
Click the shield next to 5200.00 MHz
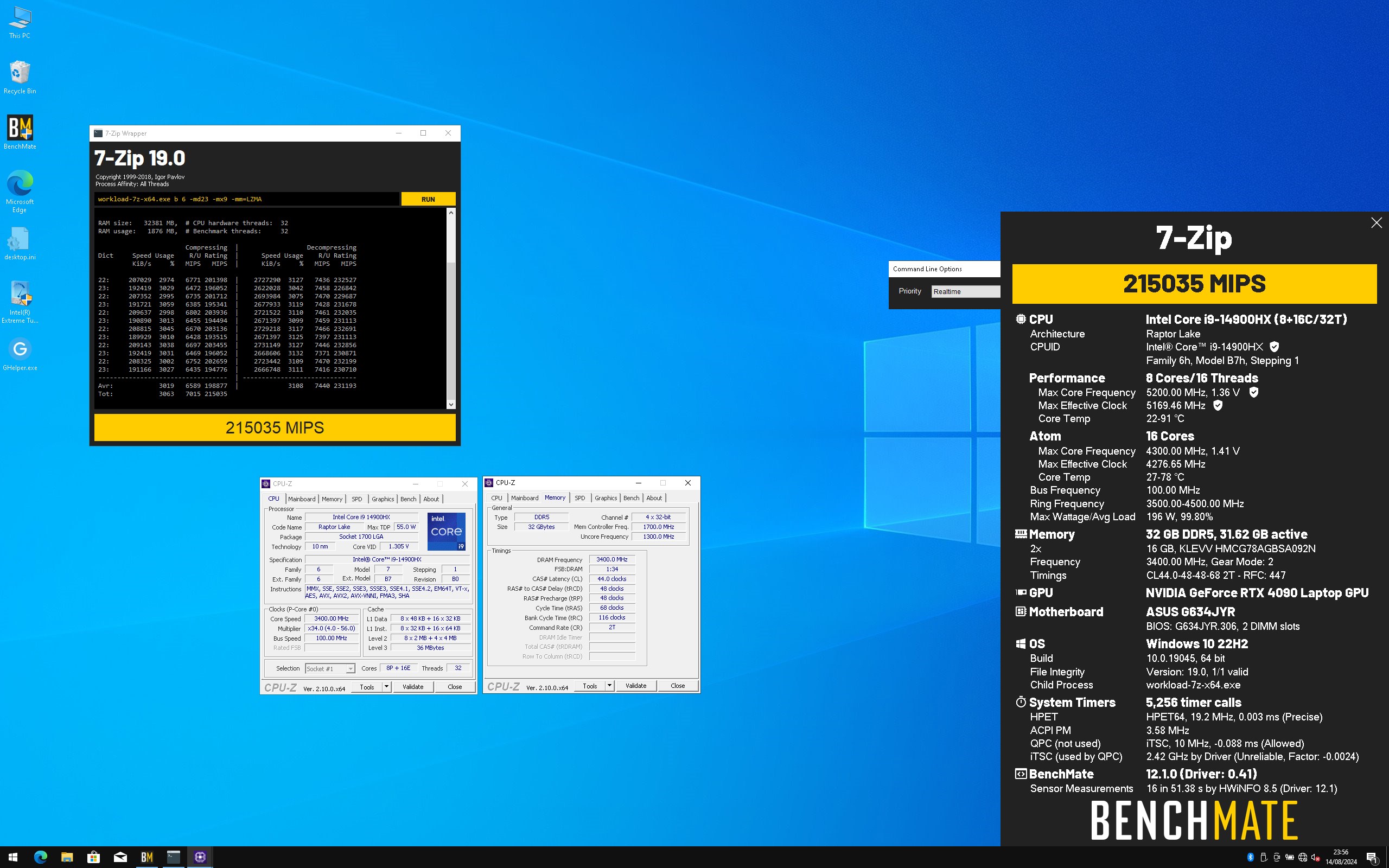point(1253,392)
